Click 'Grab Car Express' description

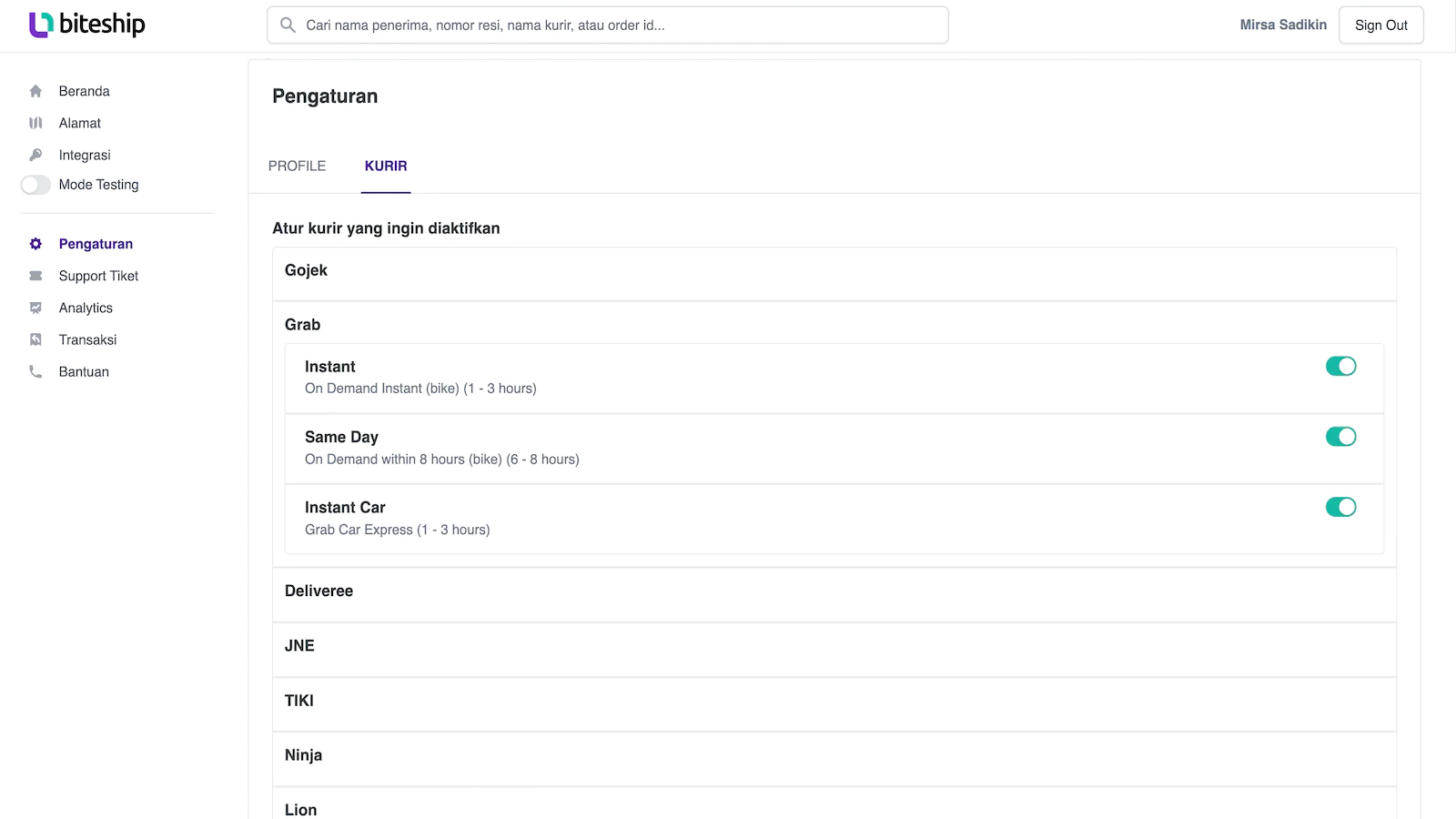(x=397, y=530)
